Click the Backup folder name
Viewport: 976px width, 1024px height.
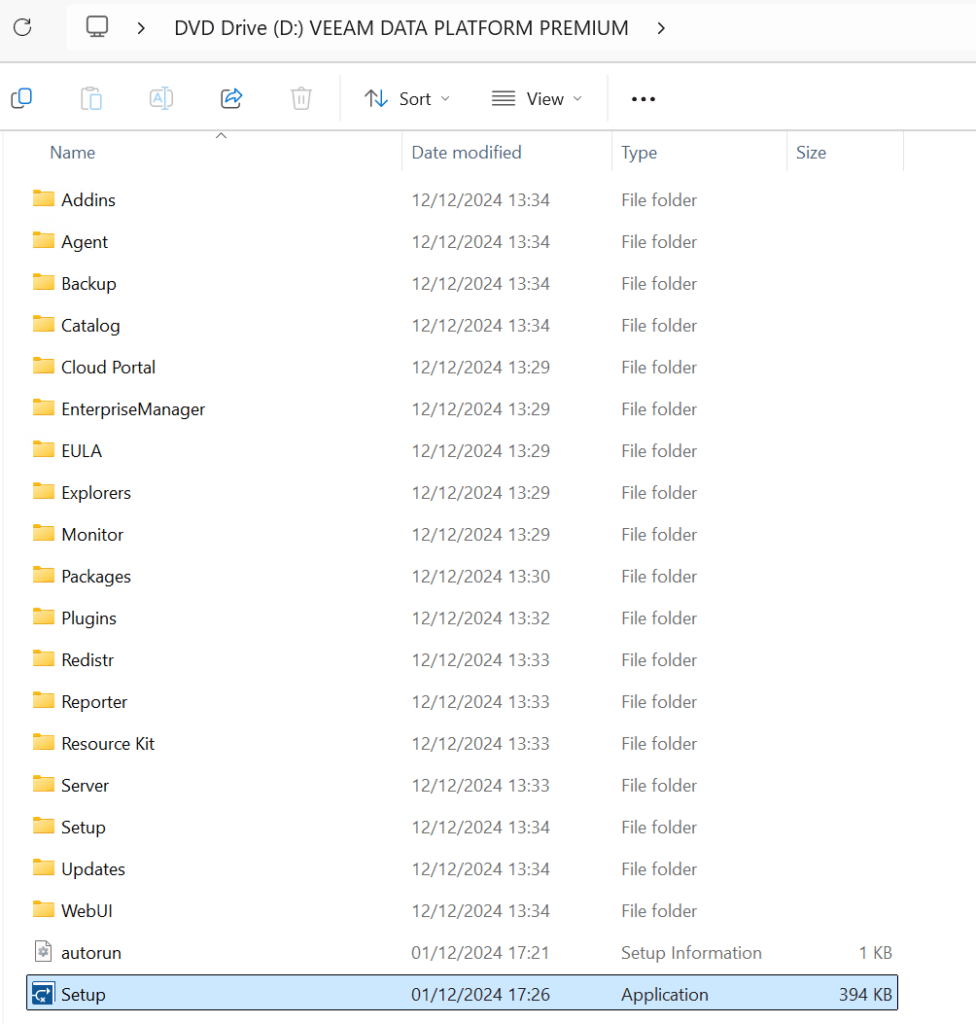pyautogui.click(x=89, y=284)
